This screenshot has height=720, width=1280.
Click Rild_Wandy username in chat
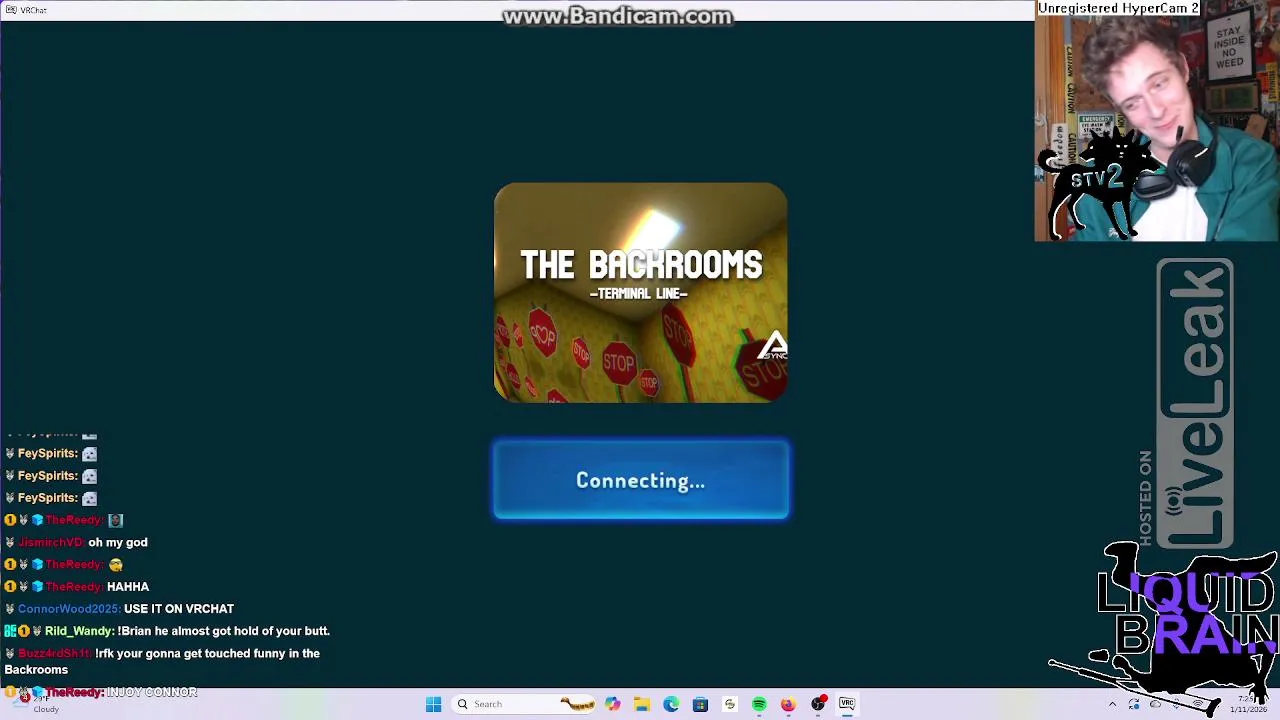[79, 631]
